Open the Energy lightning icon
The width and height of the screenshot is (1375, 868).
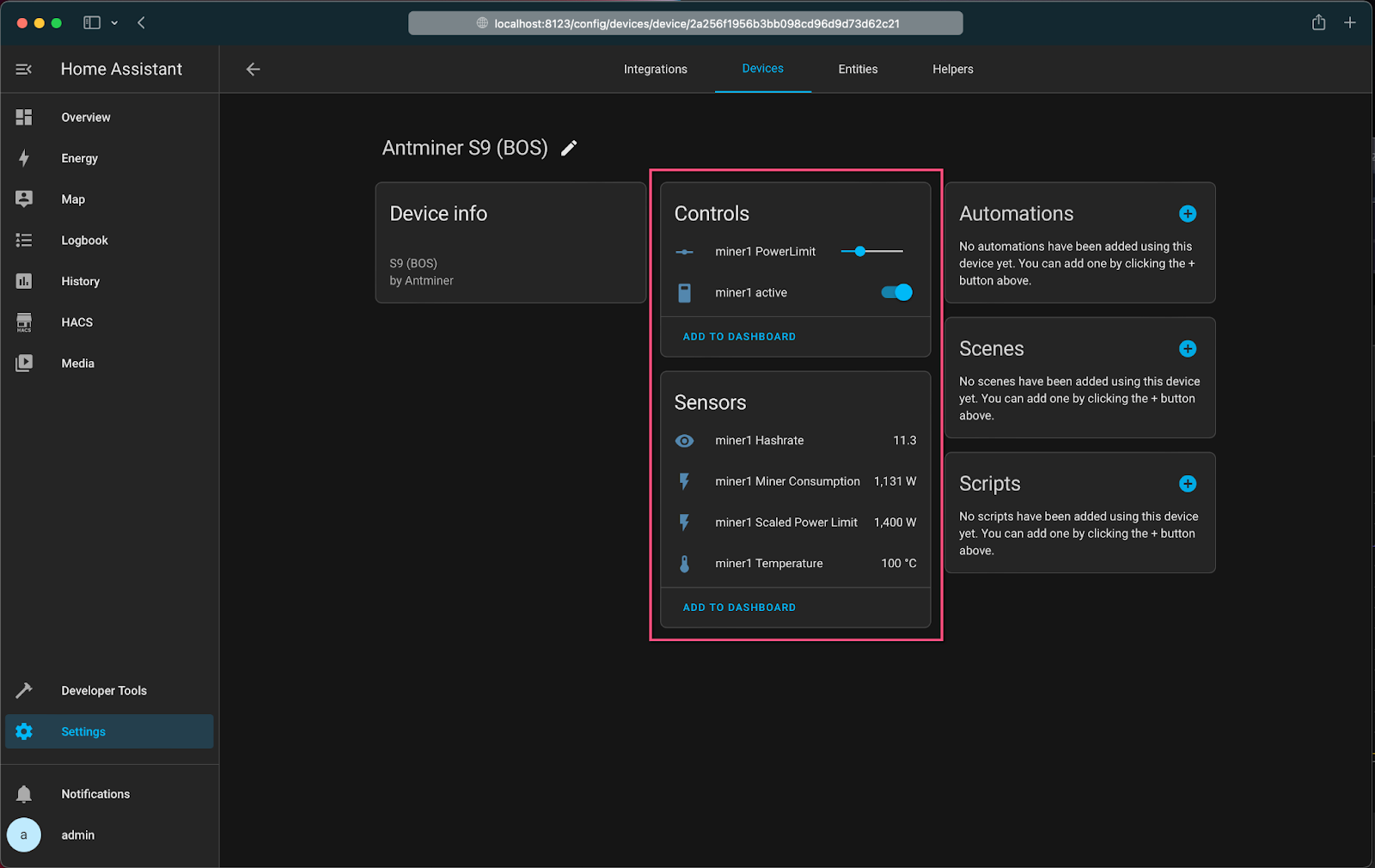[x=24, y=158]
